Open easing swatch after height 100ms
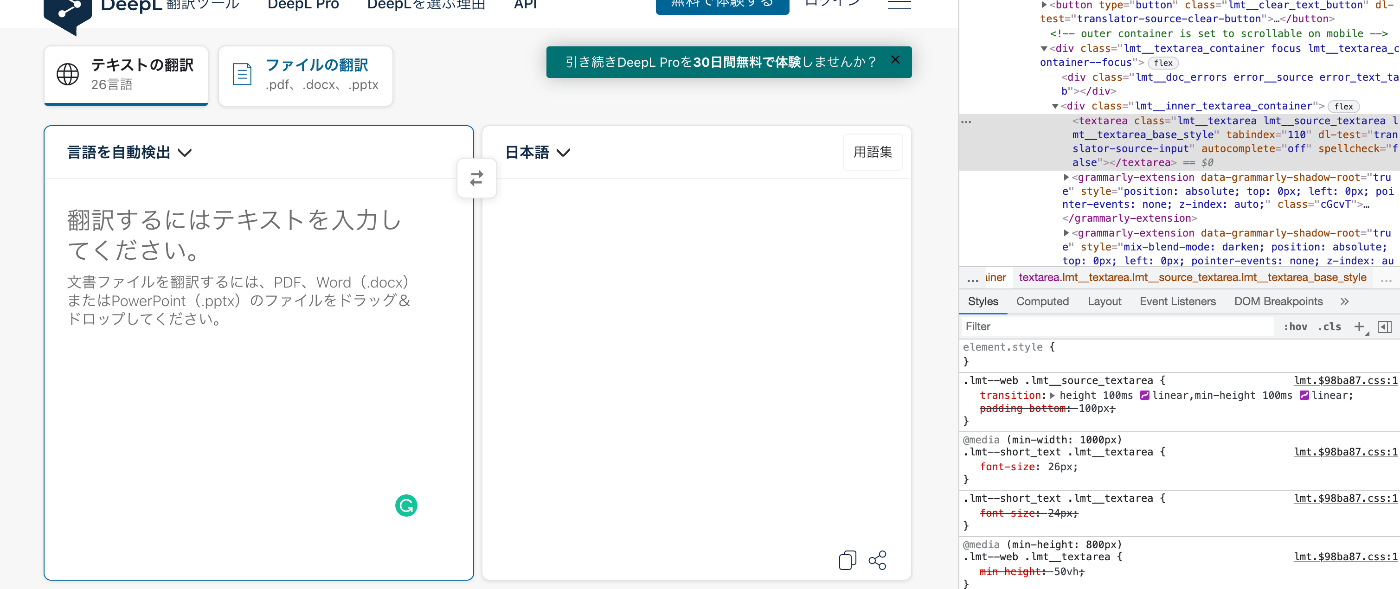Screen dimensions: 1400x589 coord(1145,395)
